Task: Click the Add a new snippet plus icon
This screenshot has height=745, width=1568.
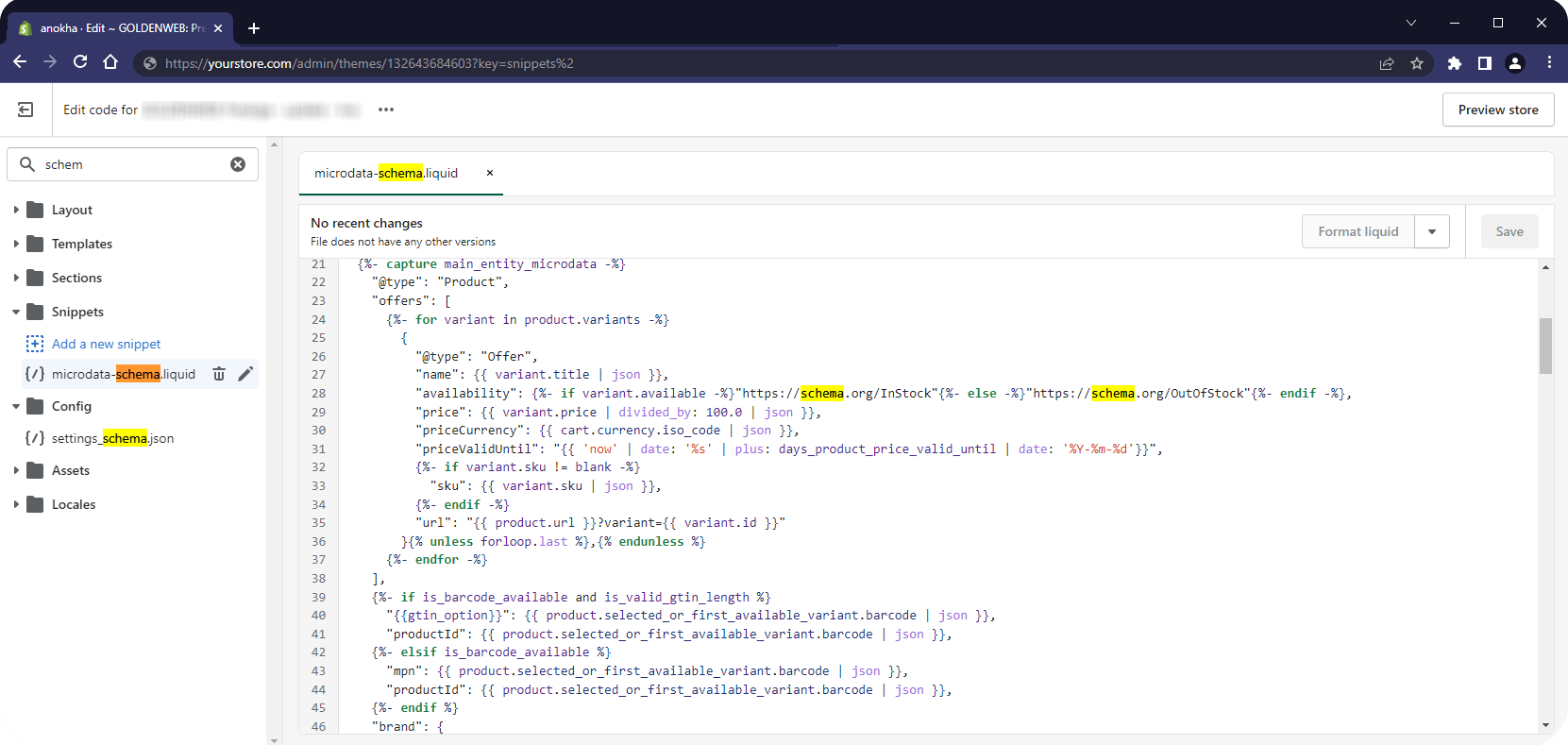Action: [35, 344]
